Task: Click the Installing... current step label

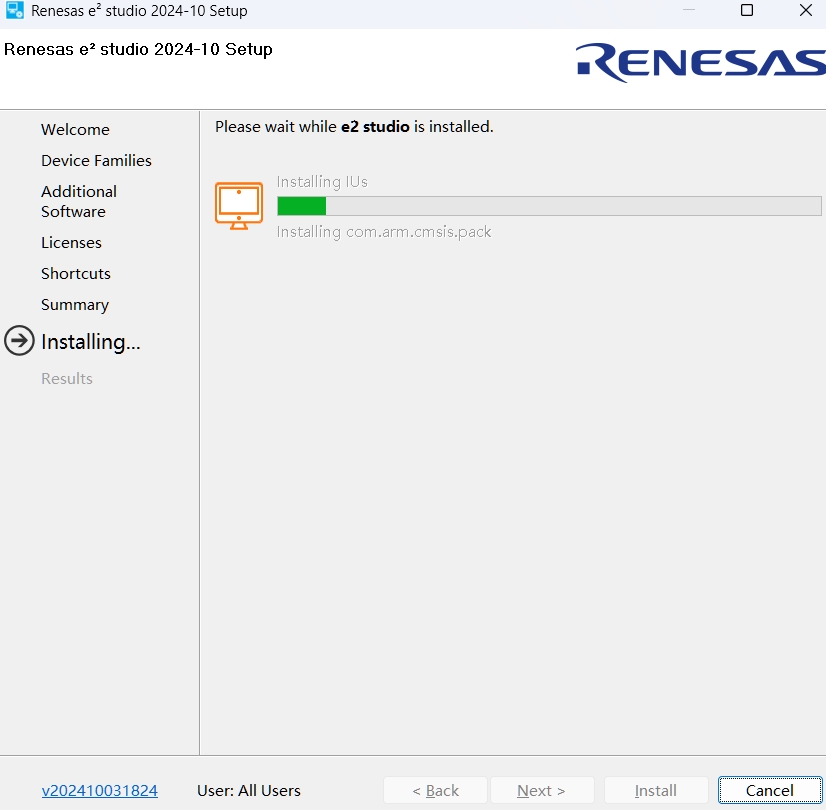Action: coord(91,342)
